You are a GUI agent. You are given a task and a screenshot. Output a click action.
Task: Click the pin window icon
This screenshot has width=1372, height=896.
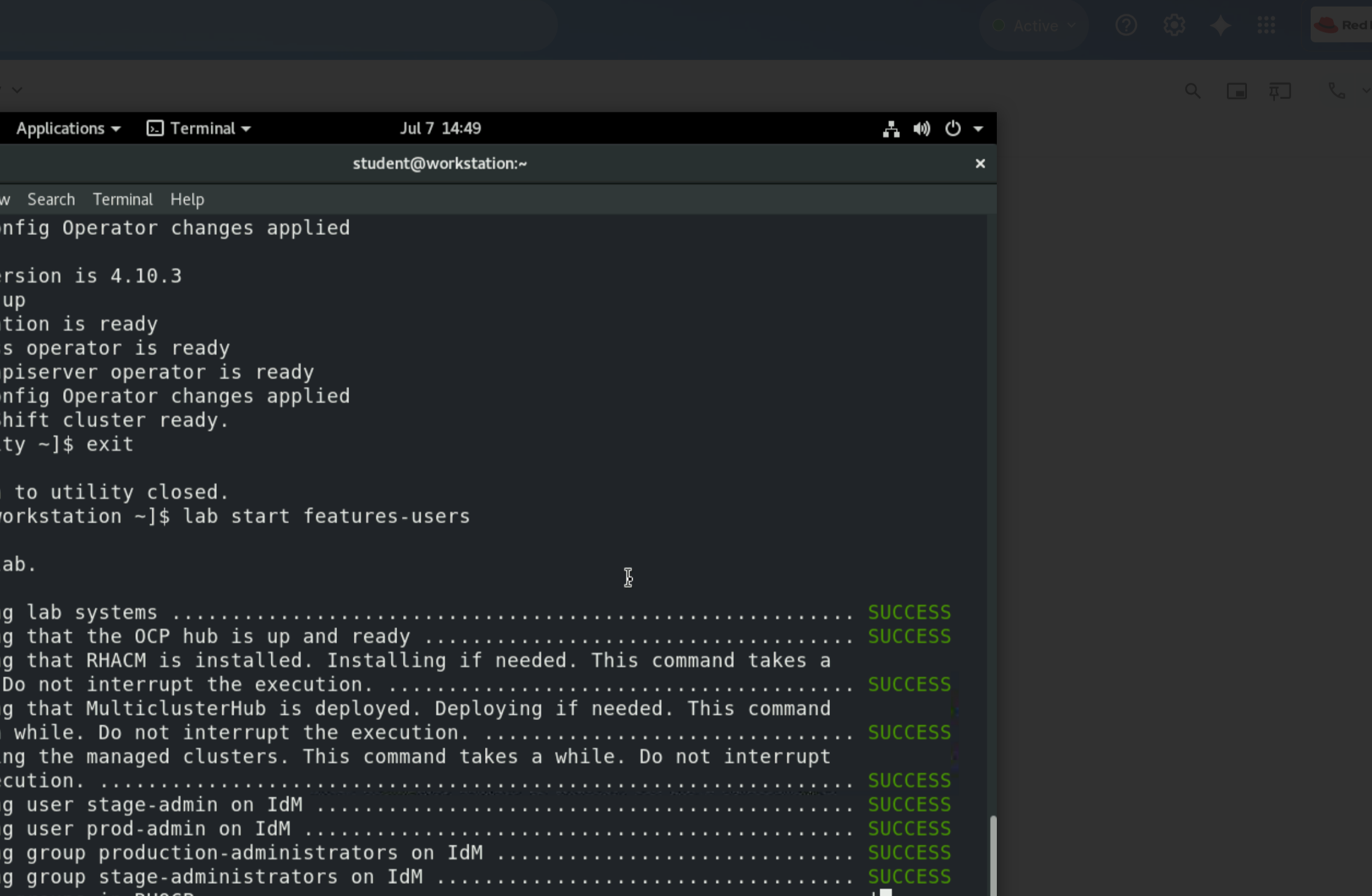pyautogui.click(x=1280, y=91)
